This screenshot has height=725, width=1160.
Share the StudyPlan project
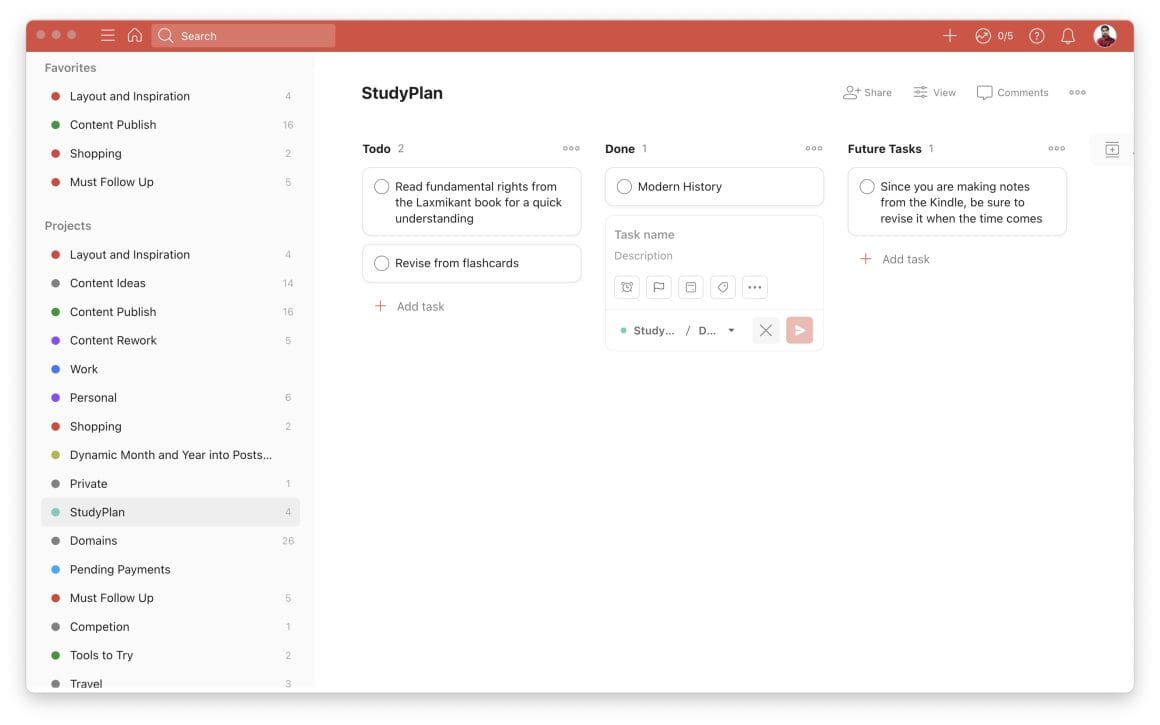tap(867, 92)
